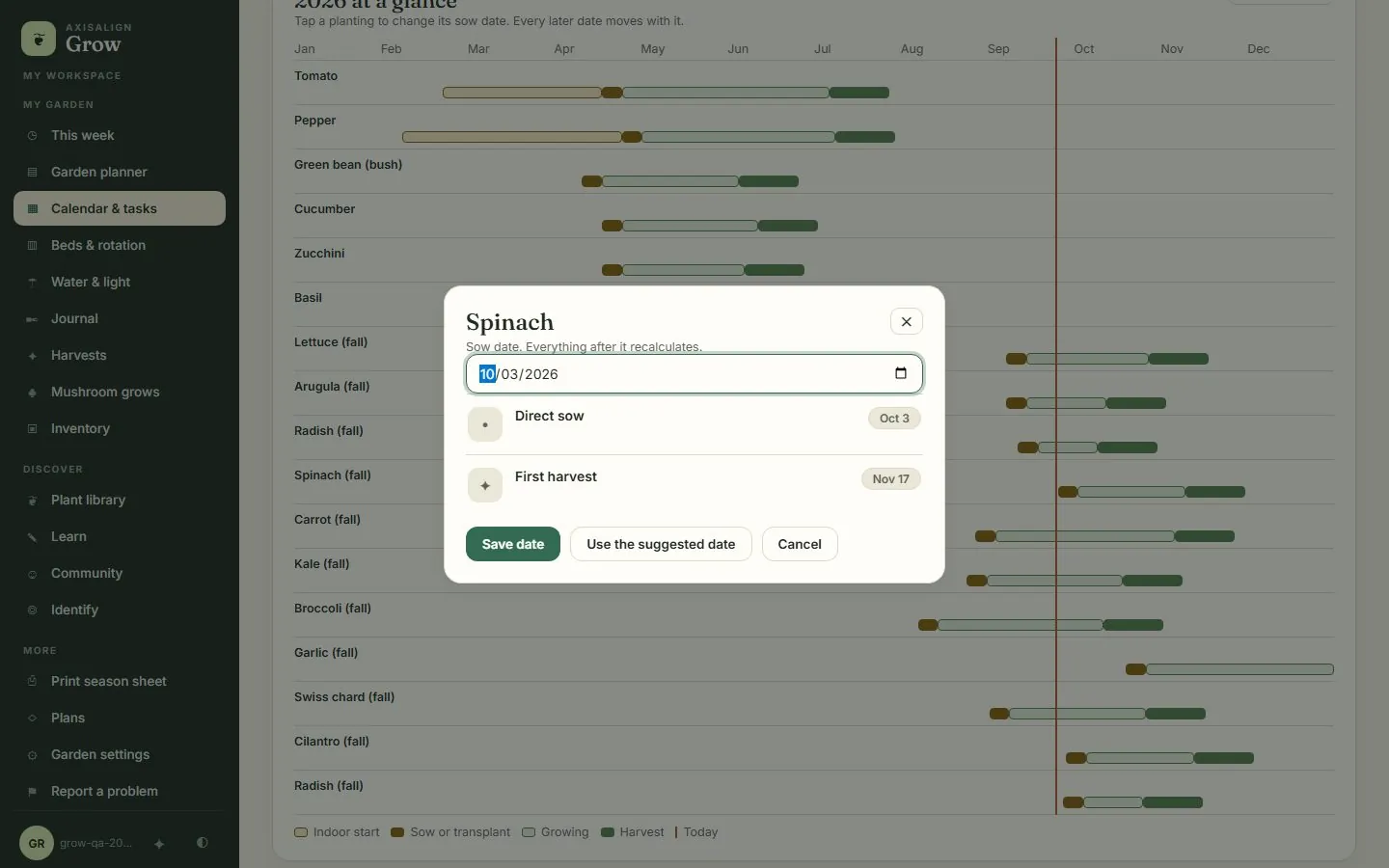Click the Oct 3 date badge
This screenshot has width=1389, height=868.
tap(894, 419)
